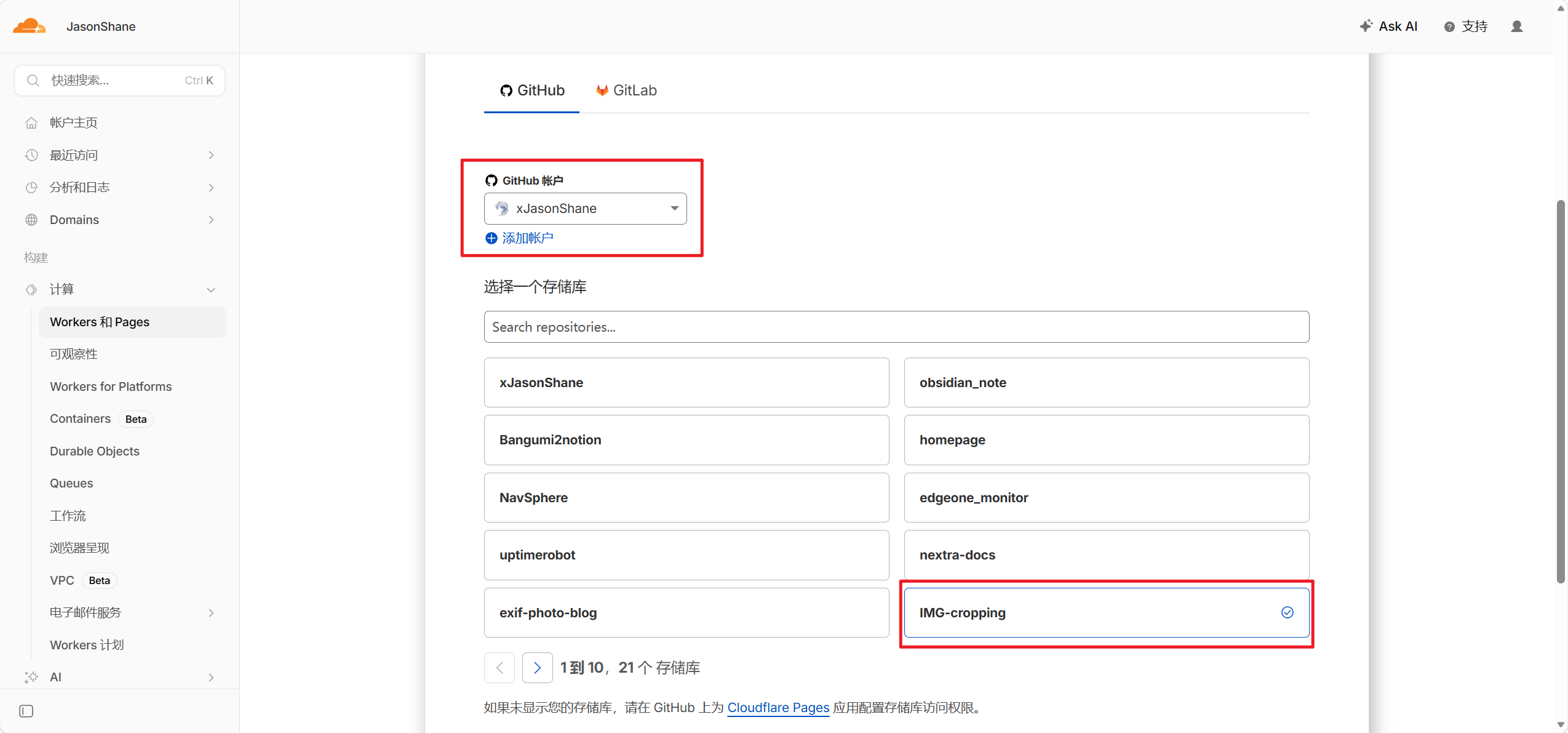Viewport: 1568px width, 733px height.
Task: Switch to the GitLab tab
Action: click(x=626, y=90)
